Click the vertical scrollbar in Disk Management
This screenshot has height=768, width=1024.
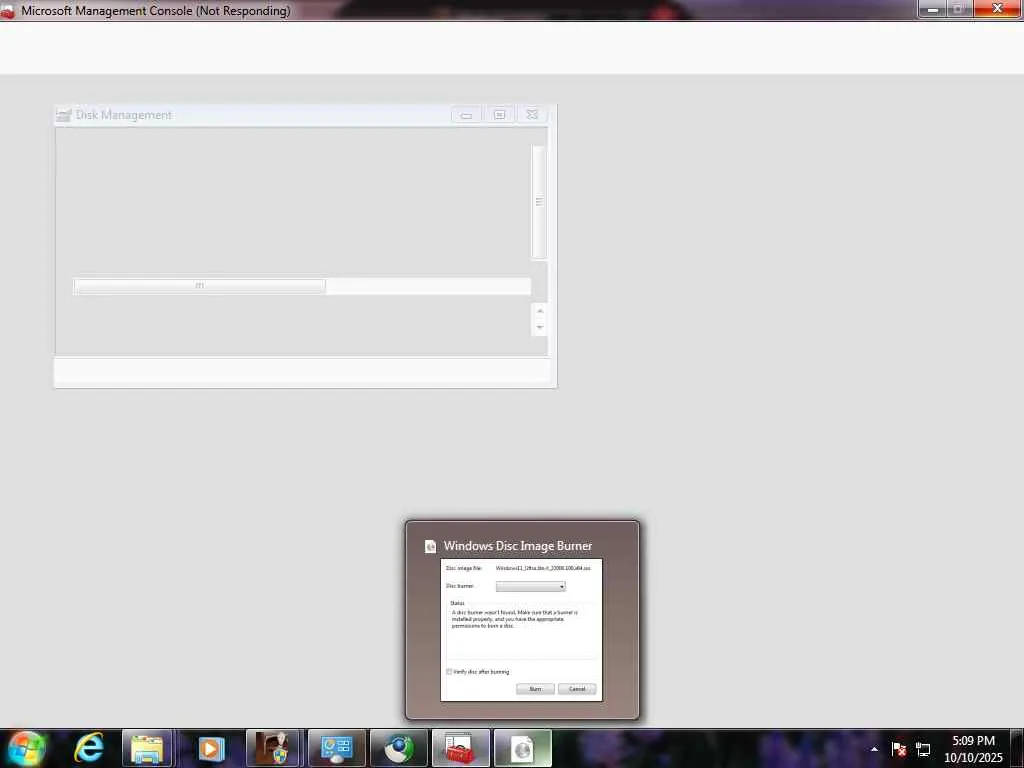539,201
